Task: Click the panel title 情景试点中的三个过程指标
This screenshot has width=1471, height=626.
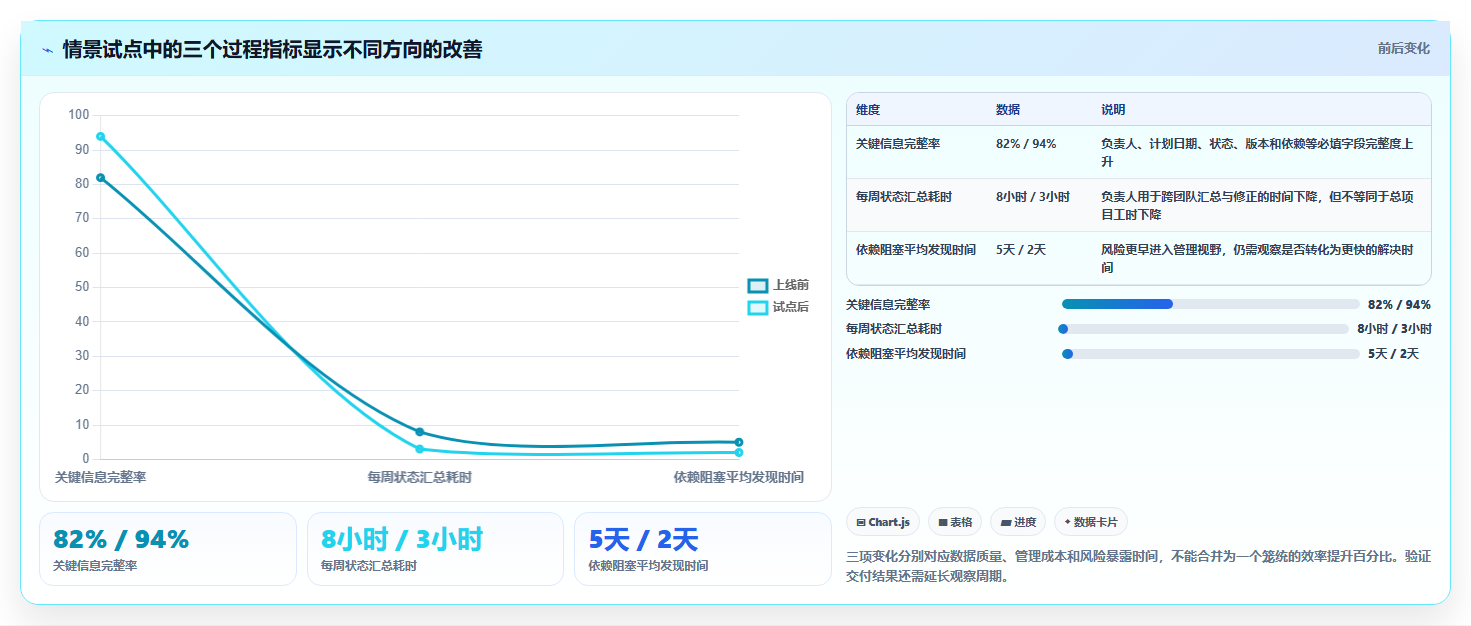Action: point(272,49)
